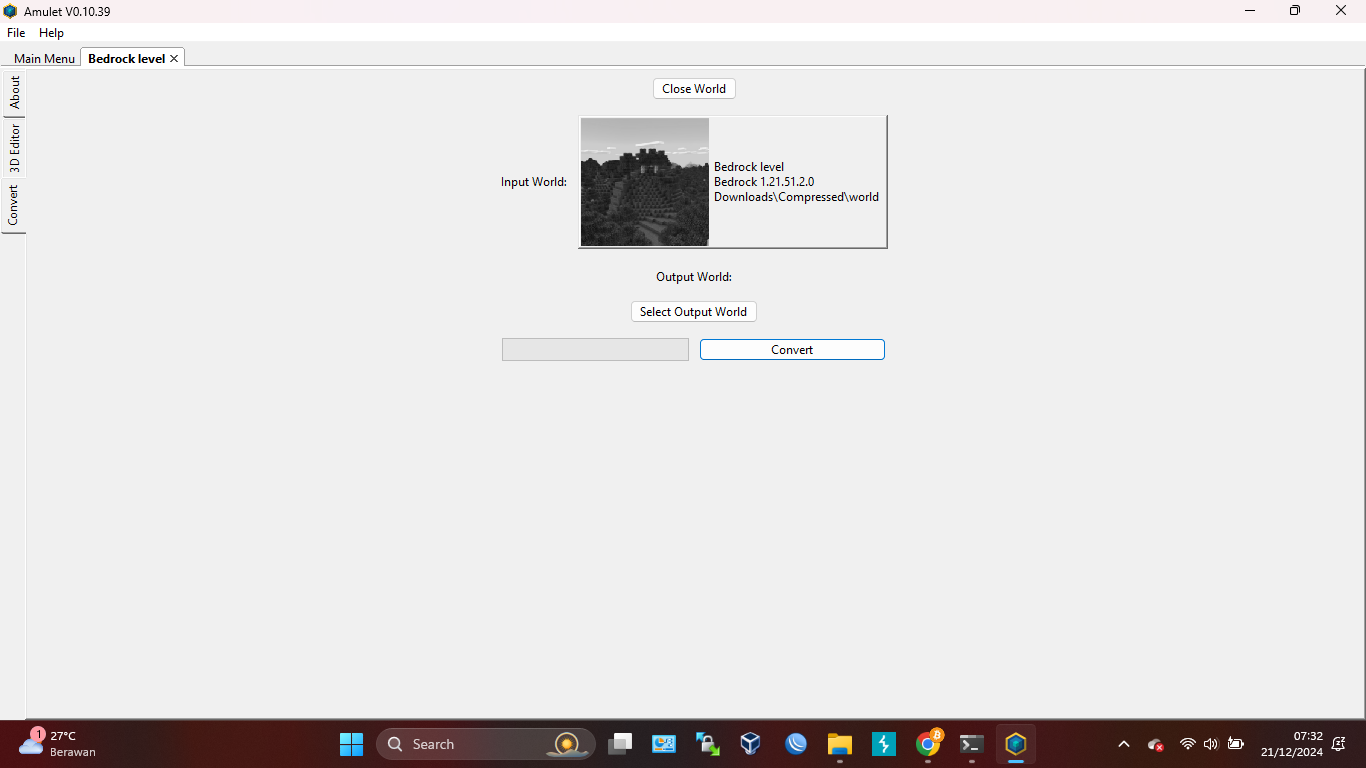Click the OneDrive error tray icon
Image resolution: width=1366 pixels, height=768 pixels.
1156,744
